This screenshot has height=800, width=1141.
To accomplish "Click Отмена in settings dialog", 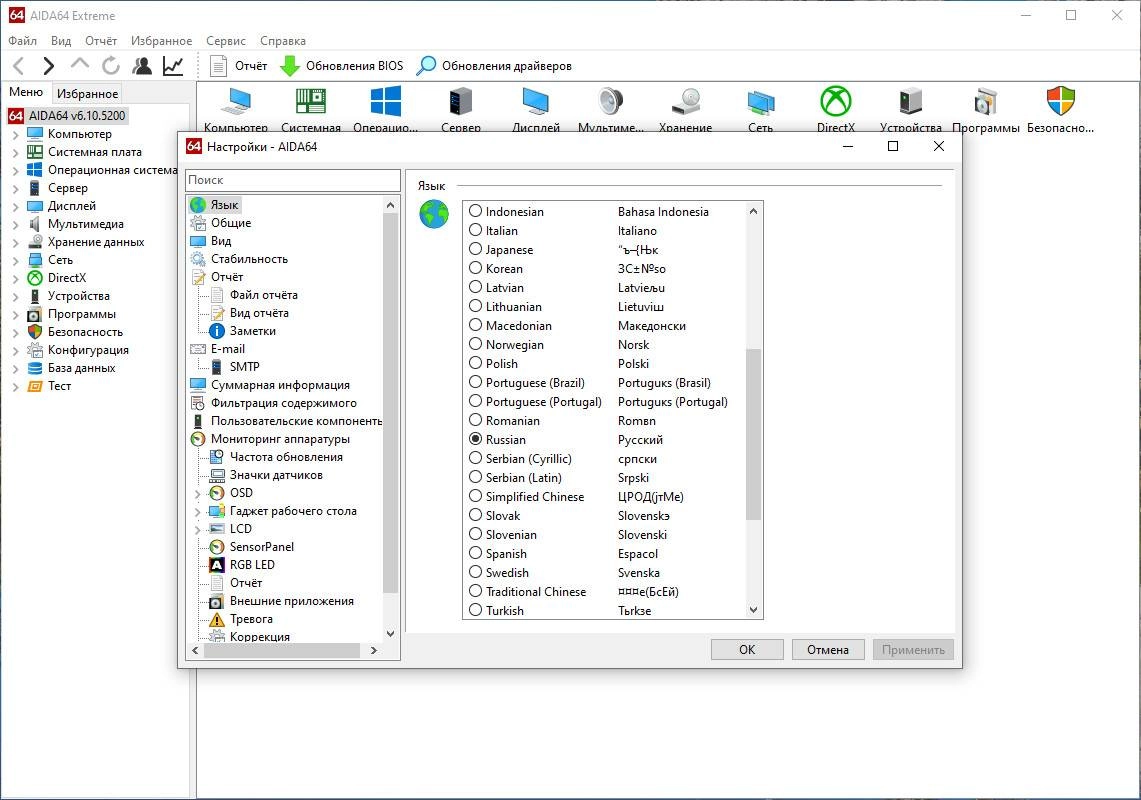I will (828, 649).
